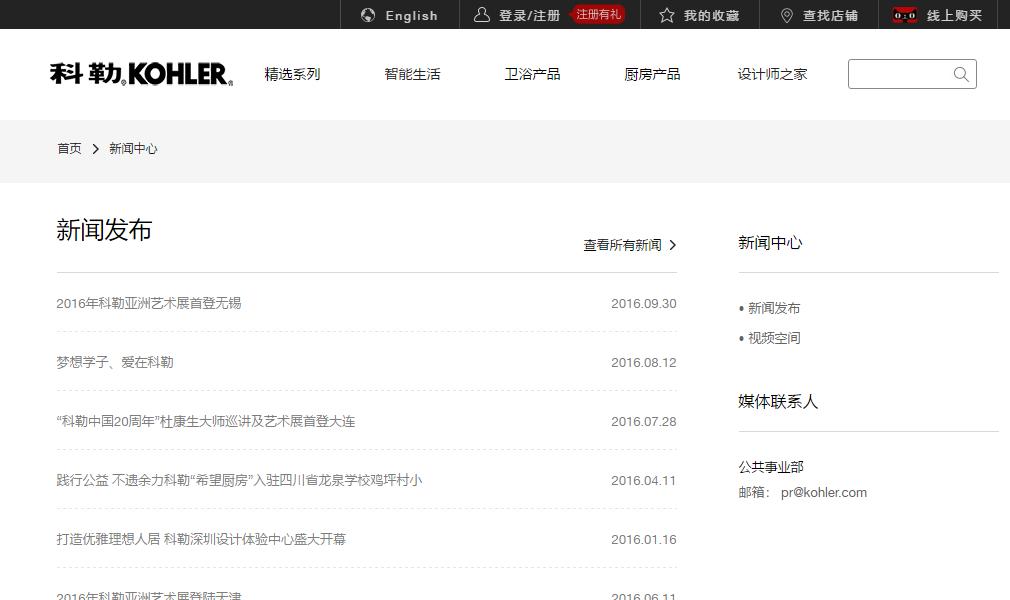This screenshot has width=1010, height=600.
Task: Click the globe icon for English version
Action: click(x=370, y=15)
